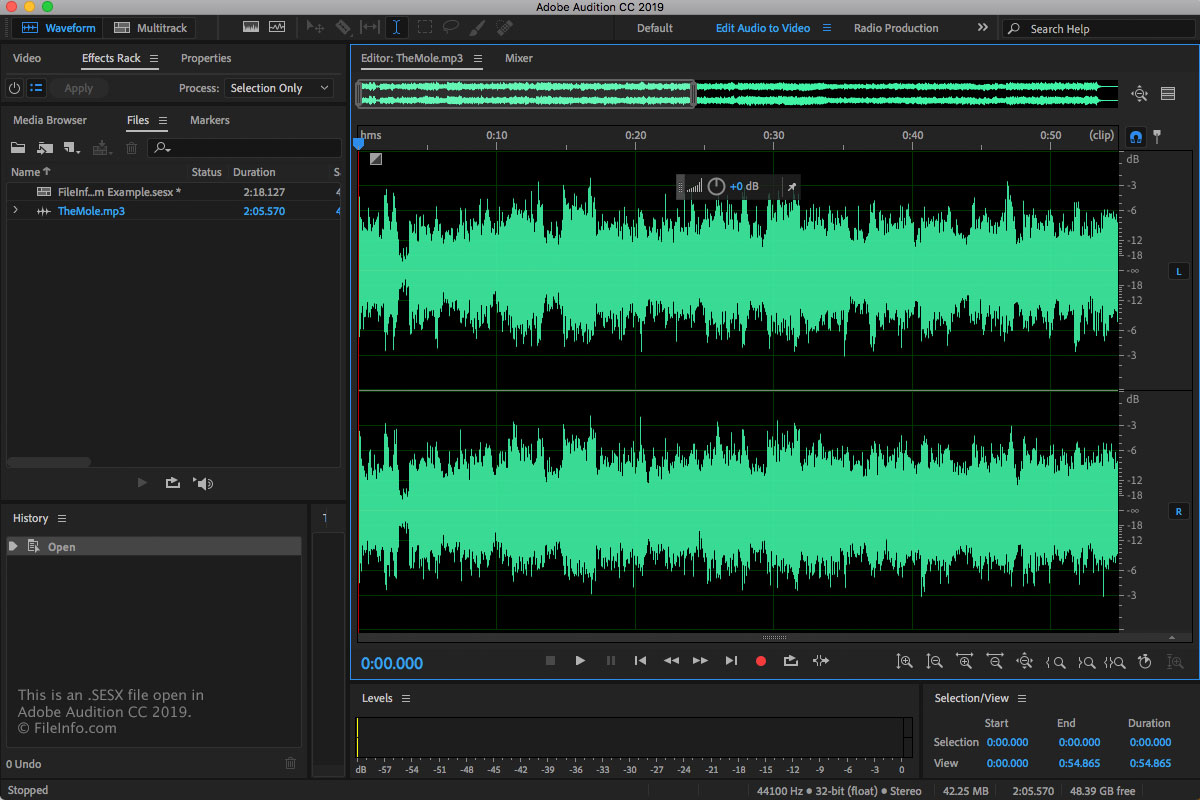
Task: Select the Lasso Selection tool
Action: [451, 27]
